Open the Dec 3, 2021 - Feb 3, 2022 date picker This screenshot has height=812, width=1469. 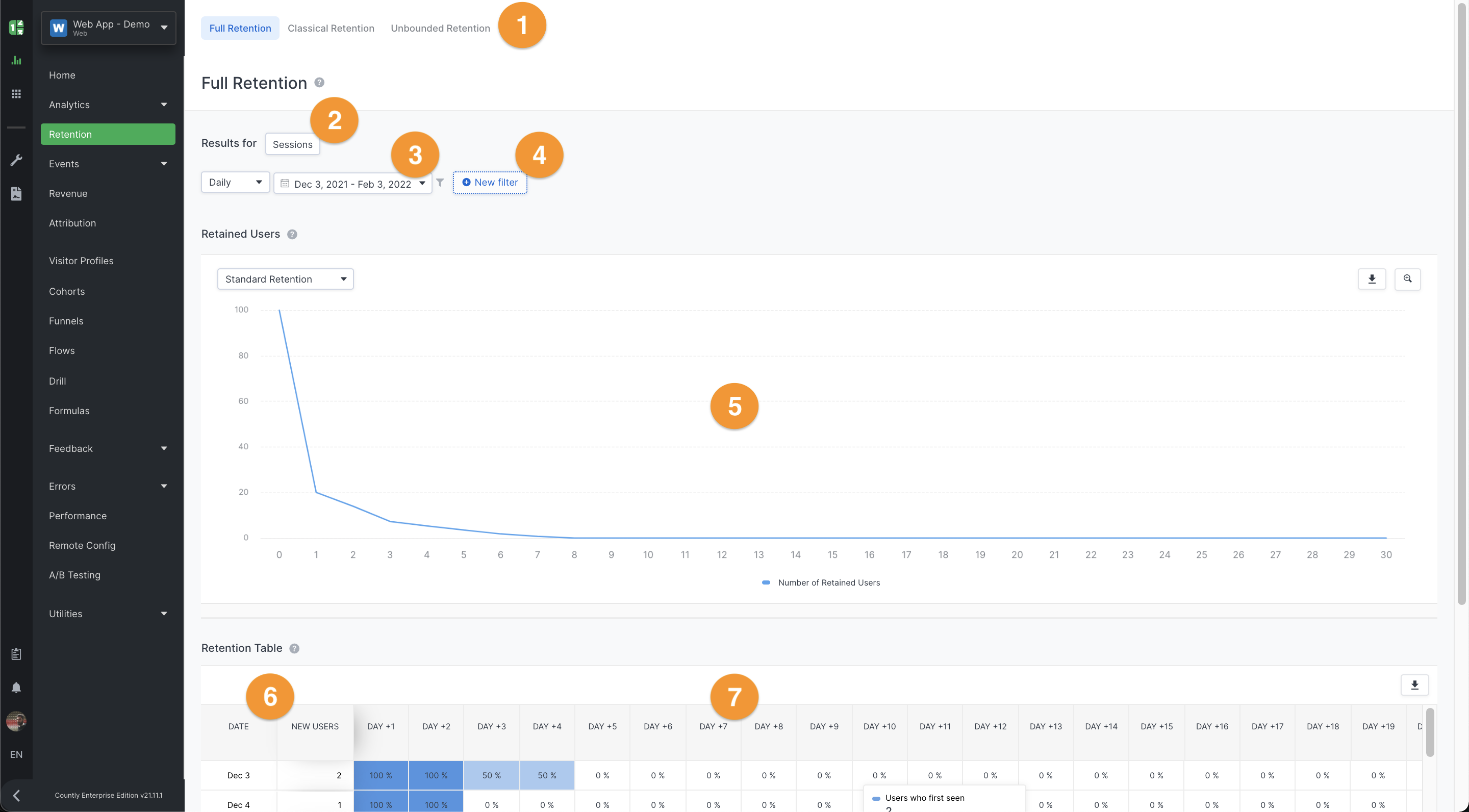[x=352, y=184]
